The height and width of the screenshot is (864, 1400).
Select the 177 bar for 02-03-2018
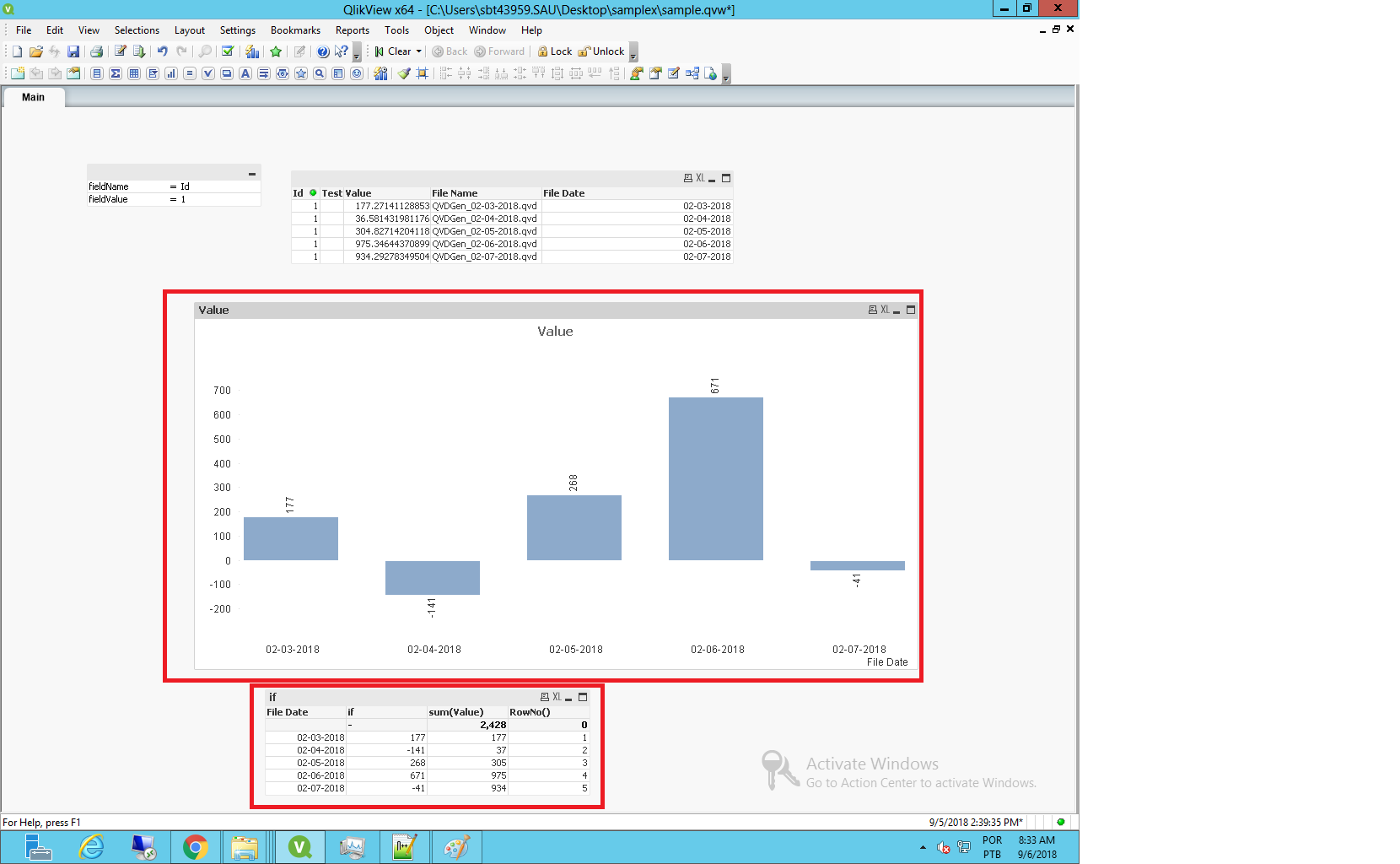pos(291,538)
